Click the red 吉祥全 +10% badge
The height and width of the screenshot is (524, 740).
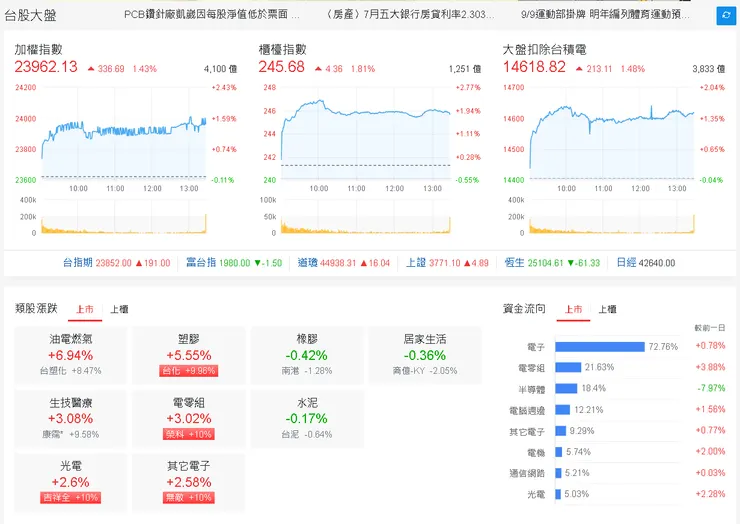71,498
